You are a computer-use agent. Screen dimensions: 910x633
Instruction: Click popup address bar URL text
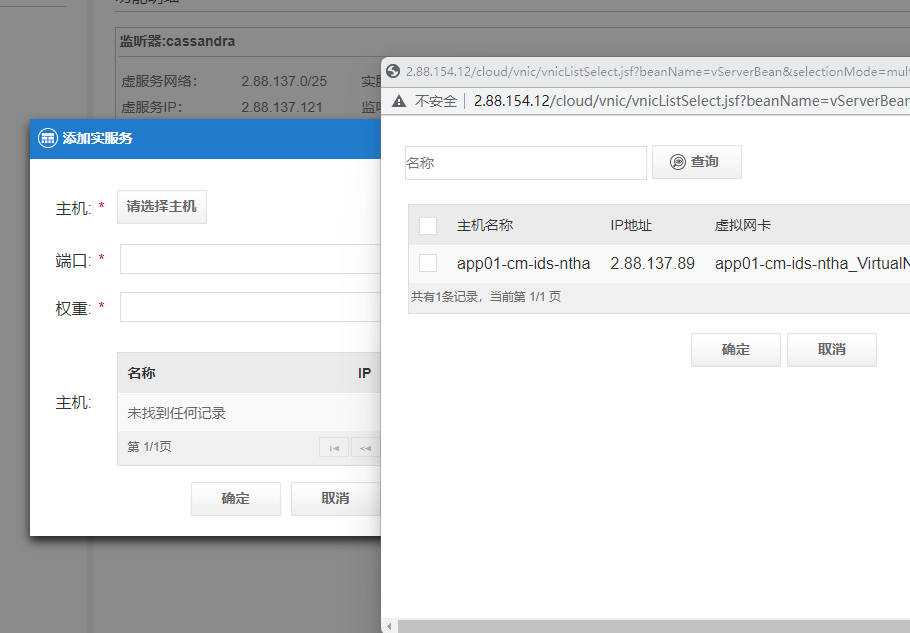691,101
